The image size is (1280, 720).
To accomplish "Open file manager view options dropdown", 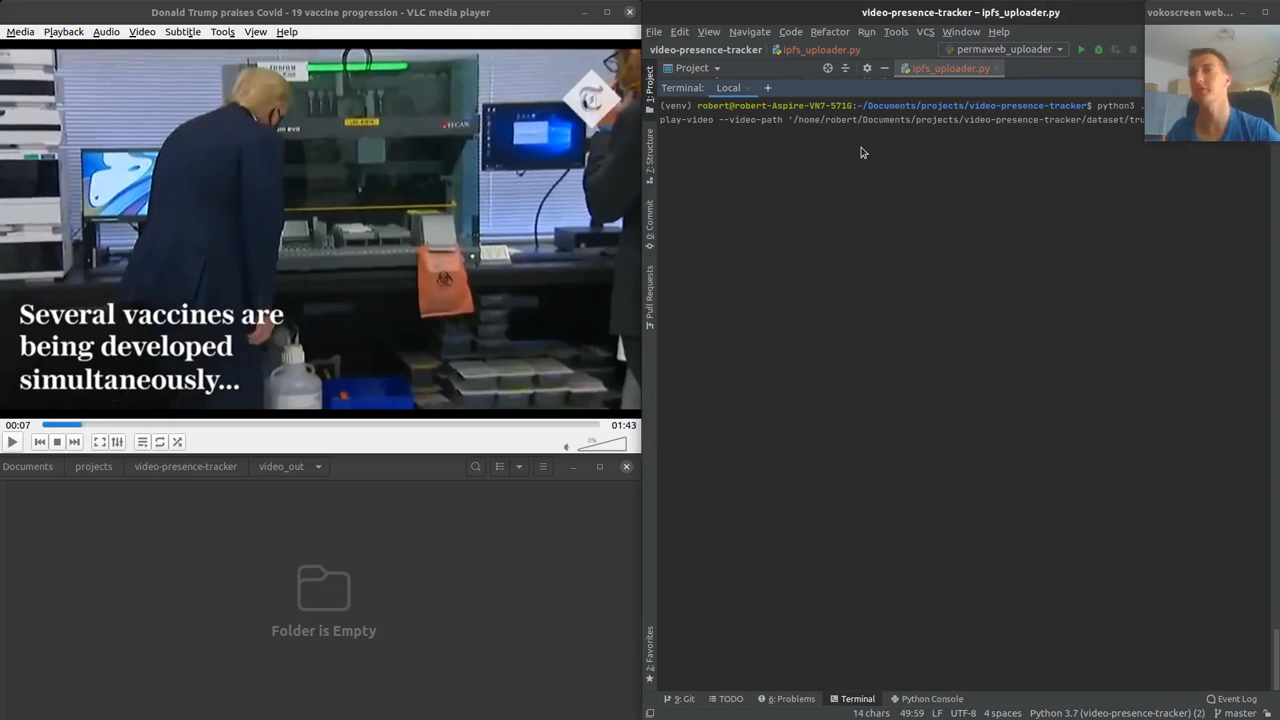I will coord(519,467).
